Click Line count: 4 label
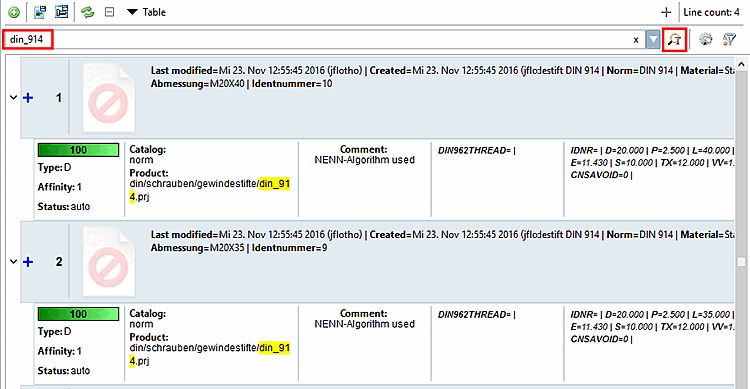The height and width of the screenshot is (389, 750). click(711, 12)
